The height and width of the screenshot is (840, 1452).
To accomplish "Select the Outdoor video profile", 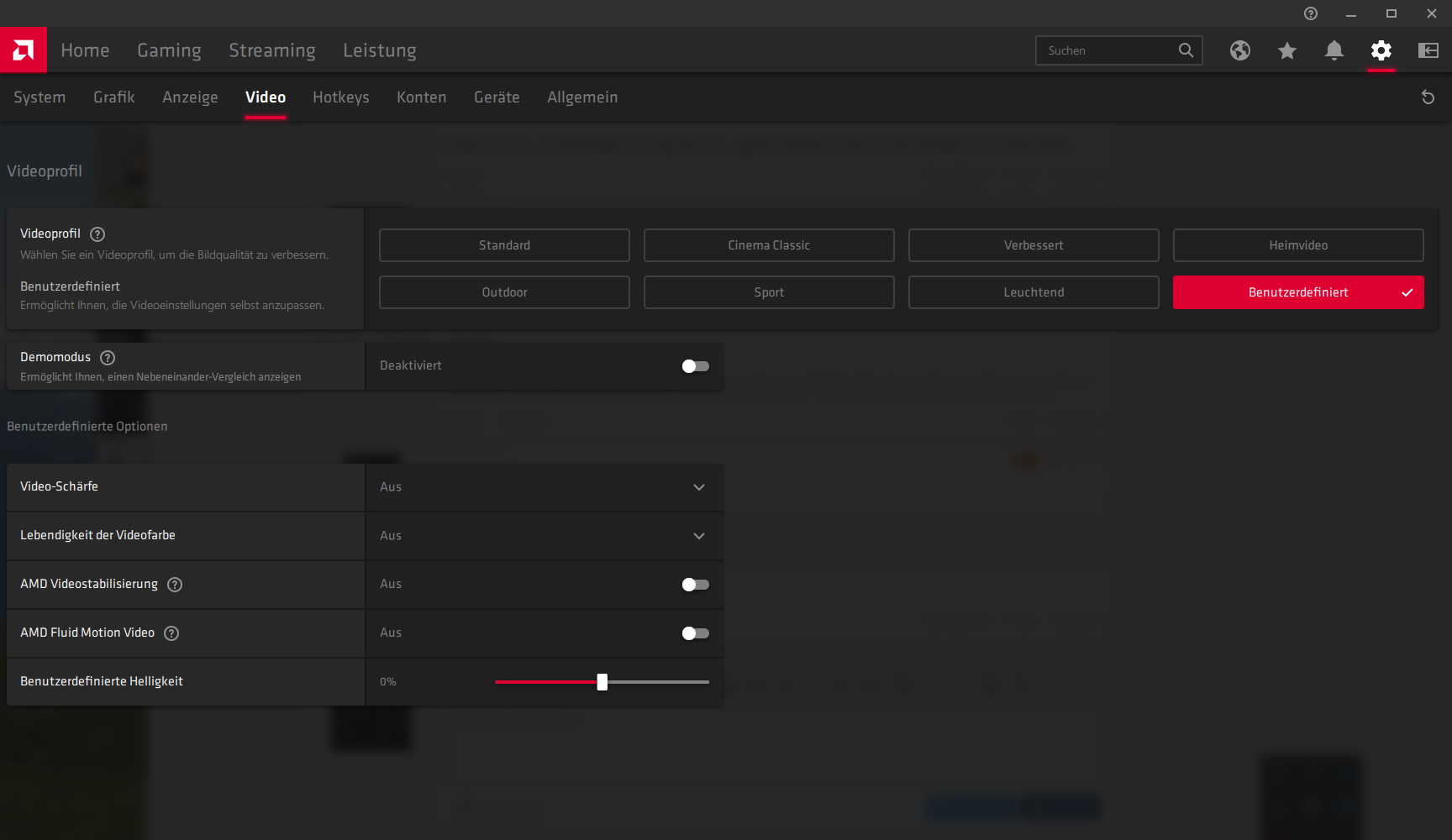I will point(504,292).
